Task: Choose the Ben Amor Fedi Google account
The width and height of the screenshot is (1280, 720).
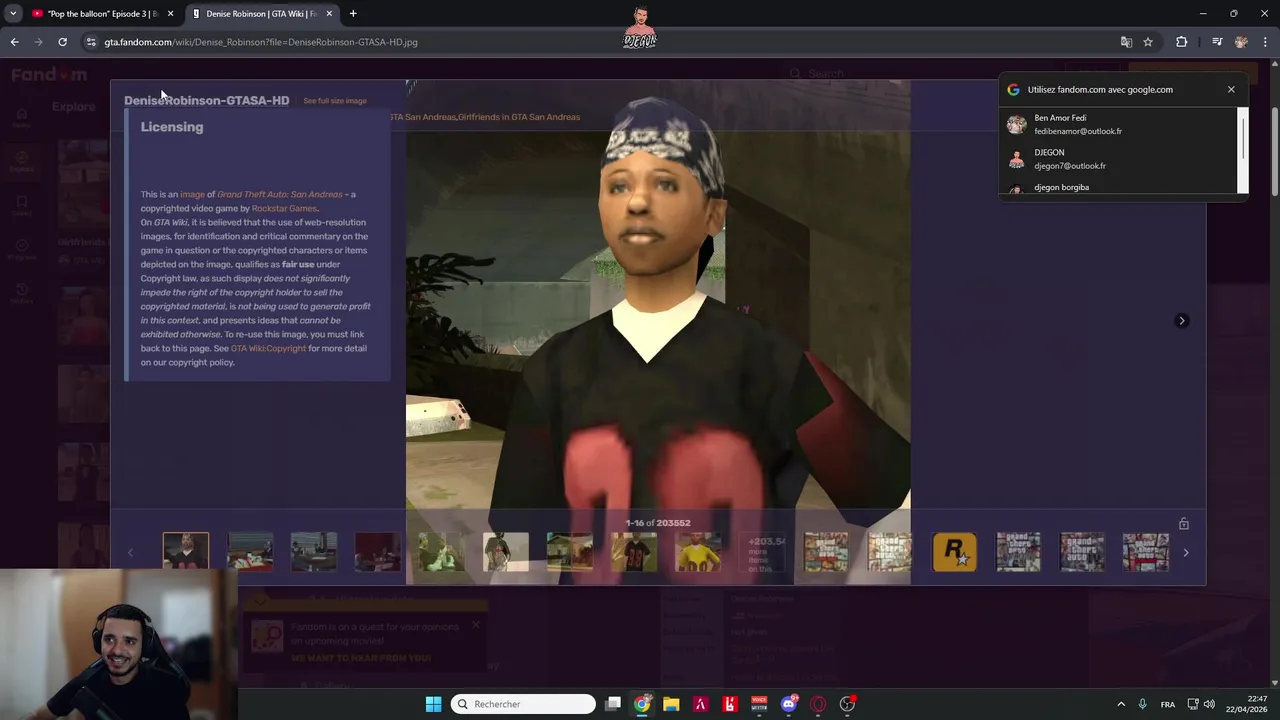Action: click(x=1119, y=124)
